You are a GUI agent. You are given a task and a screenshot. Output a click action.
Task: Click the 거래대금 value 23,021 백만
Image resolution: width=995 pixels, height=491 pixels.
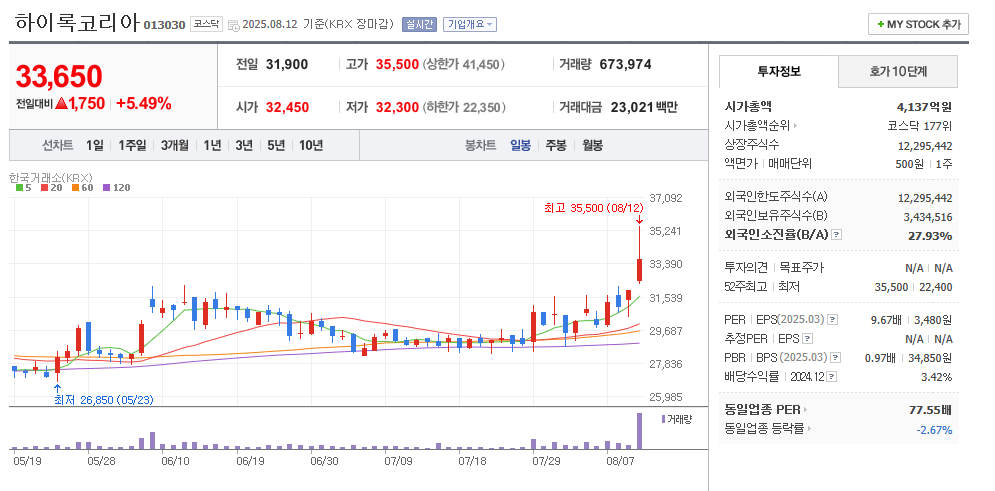(644, 107)
